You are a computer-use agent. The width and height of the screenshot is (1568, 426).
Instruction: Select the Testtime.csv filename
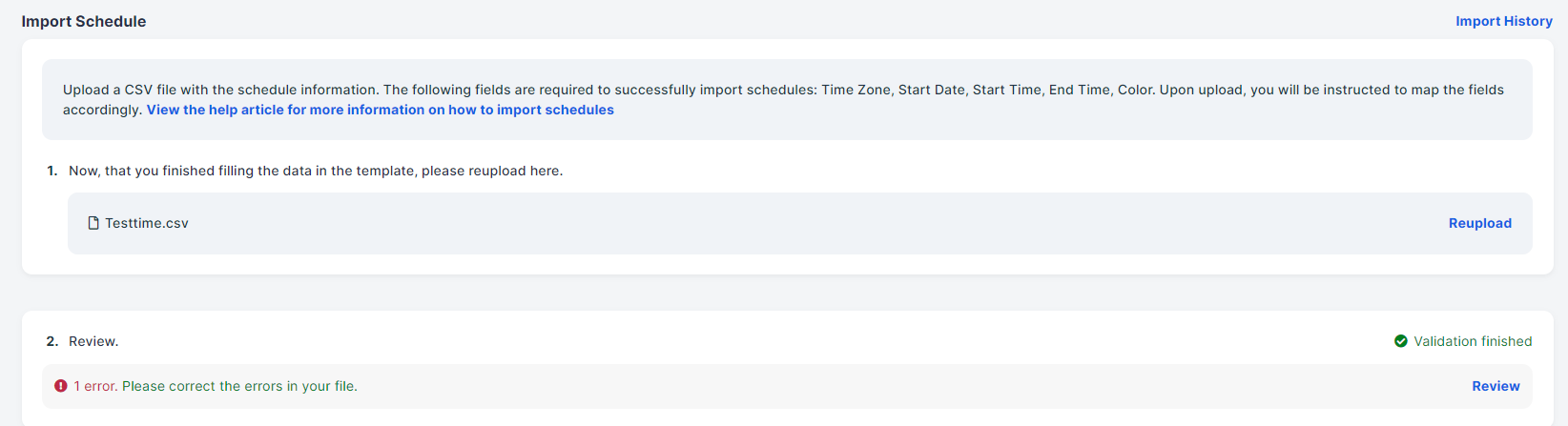point(147,223)
